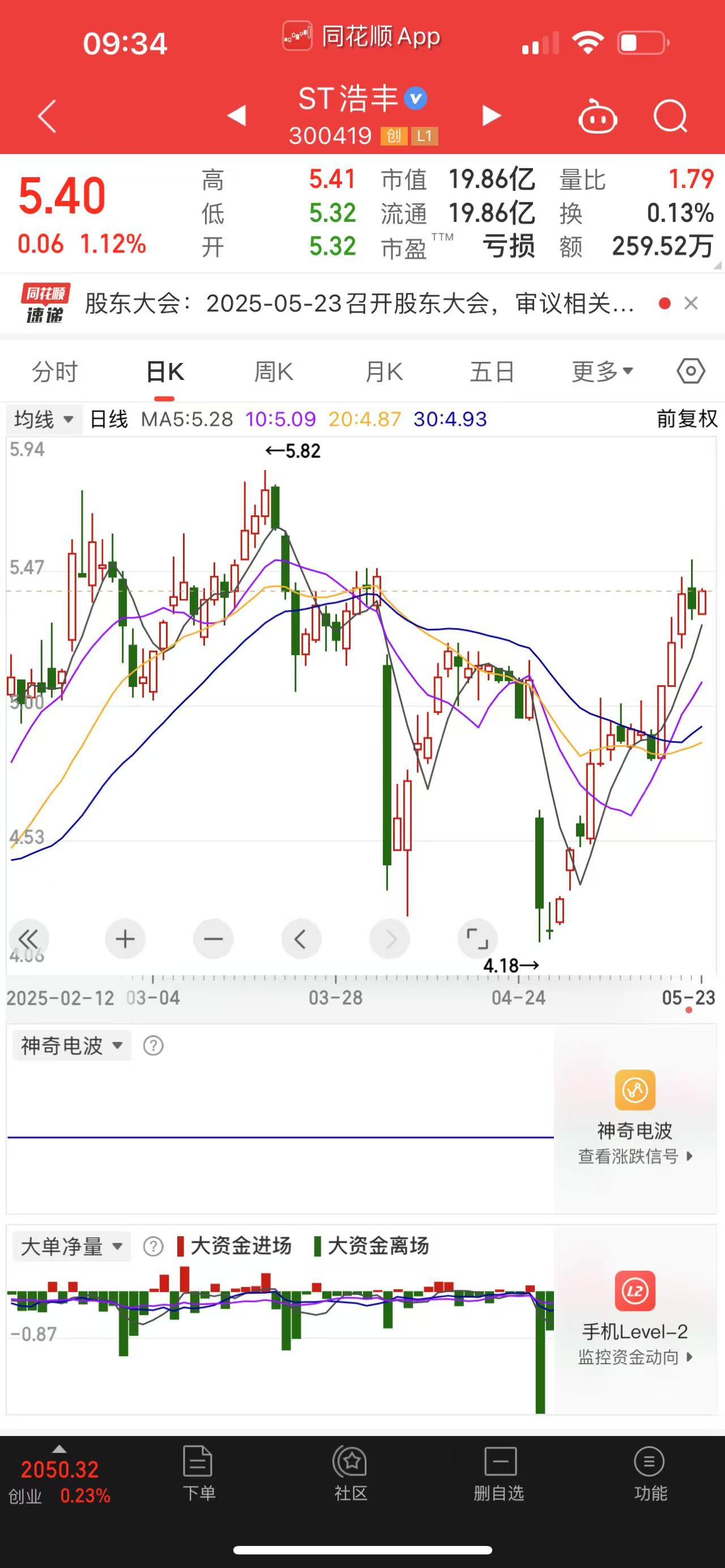The image size is (725, 1568).
Task: Tap the 创 board badge
Action: pos(394,136)
